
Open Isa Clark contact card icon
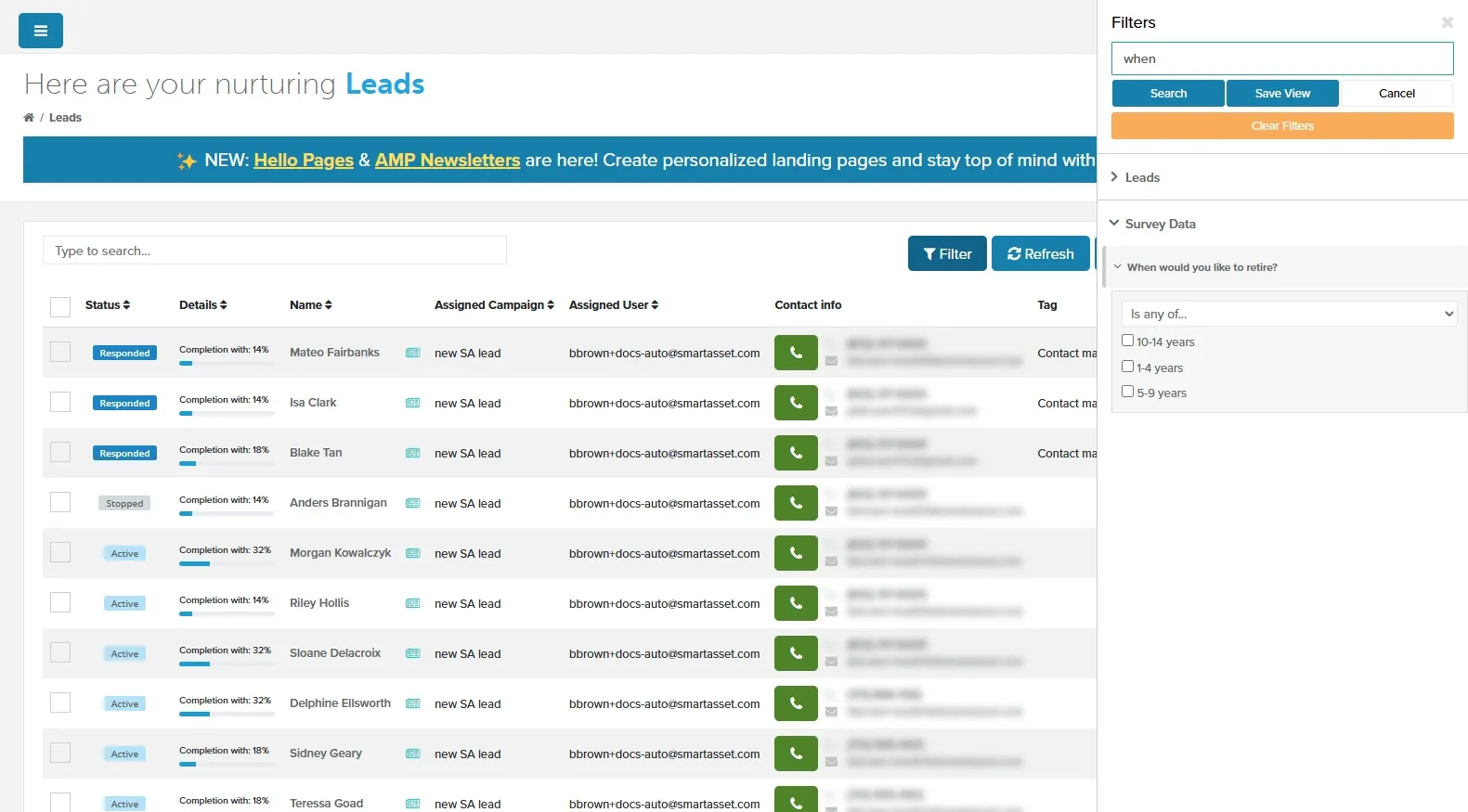pos(413,403)
